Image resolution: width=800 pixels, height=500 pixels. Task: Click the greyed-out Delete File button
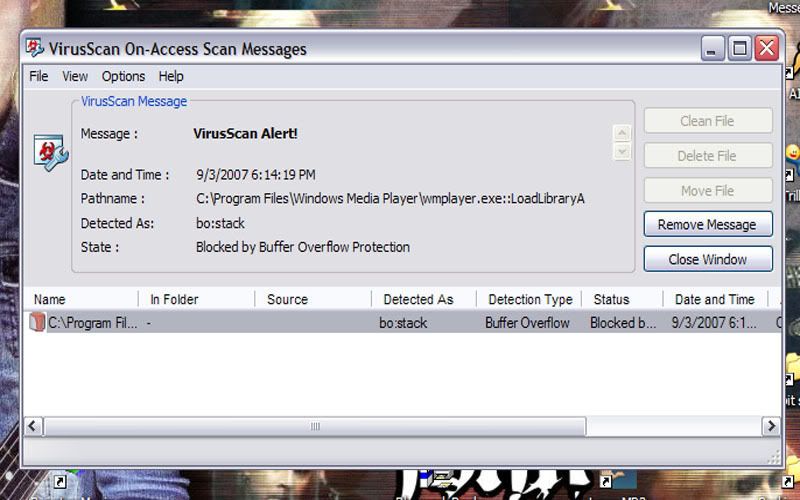[x=708, y=156]
